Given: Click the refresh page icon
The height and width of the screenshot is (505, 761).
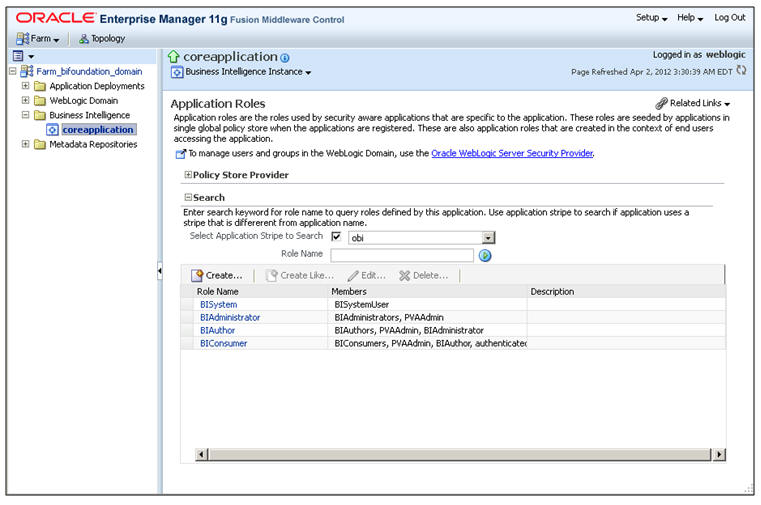Looking at the screenshot, I should point(741,70).
